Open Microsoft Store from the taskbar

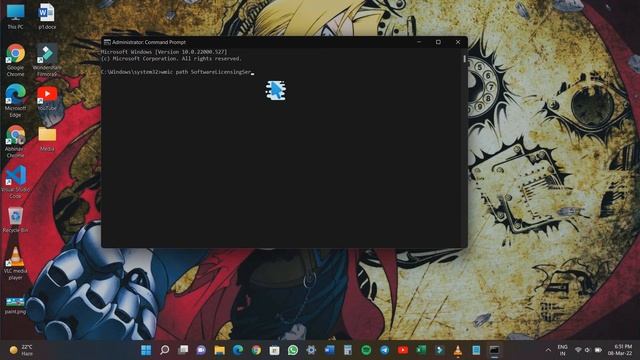coord(274,350)
